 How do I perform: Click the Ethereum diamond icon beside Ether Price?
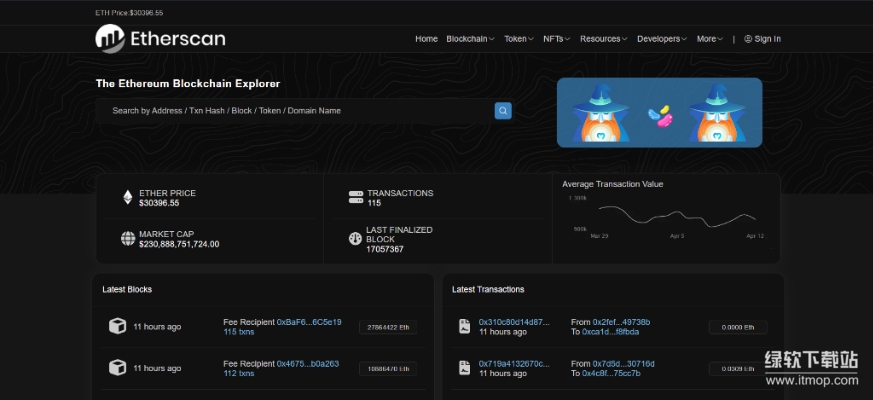tap(128, 197)
